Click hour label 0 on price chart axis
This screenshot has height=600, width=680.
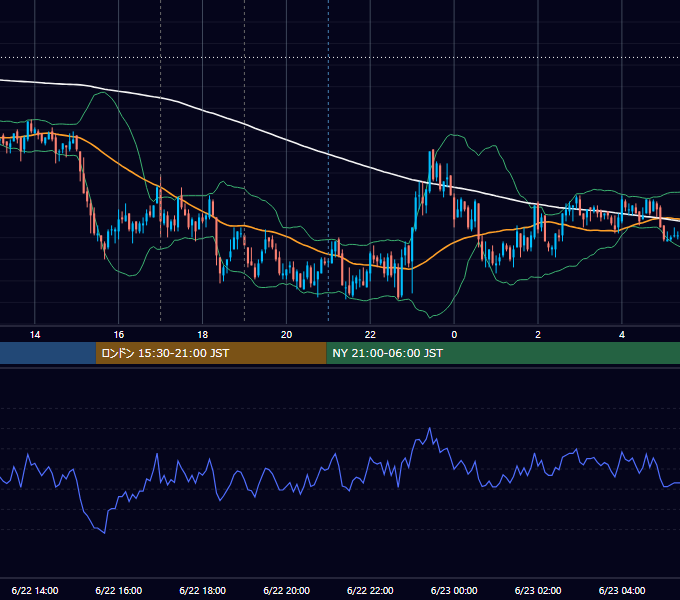pos(454,335)
